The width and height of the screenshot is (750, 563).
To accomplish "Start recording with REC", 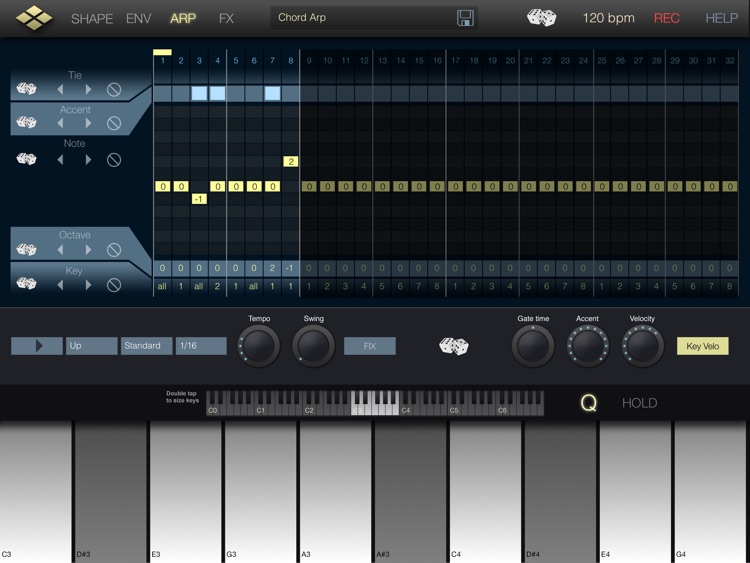I will (667, 18).
